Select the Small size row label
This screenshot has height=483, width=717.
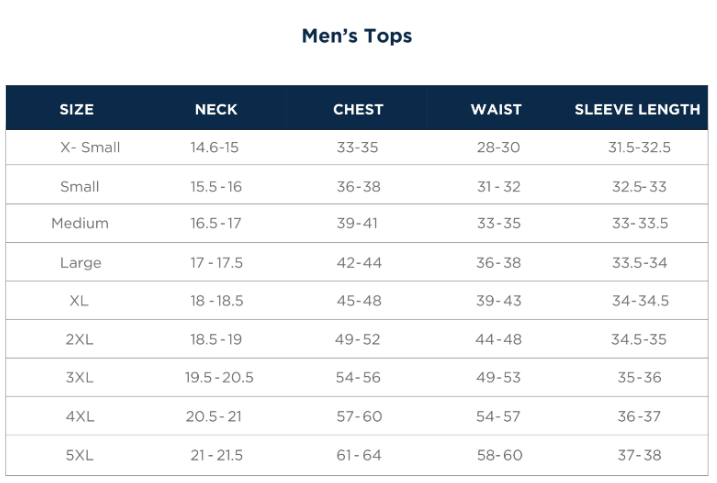tap(80, 187)
